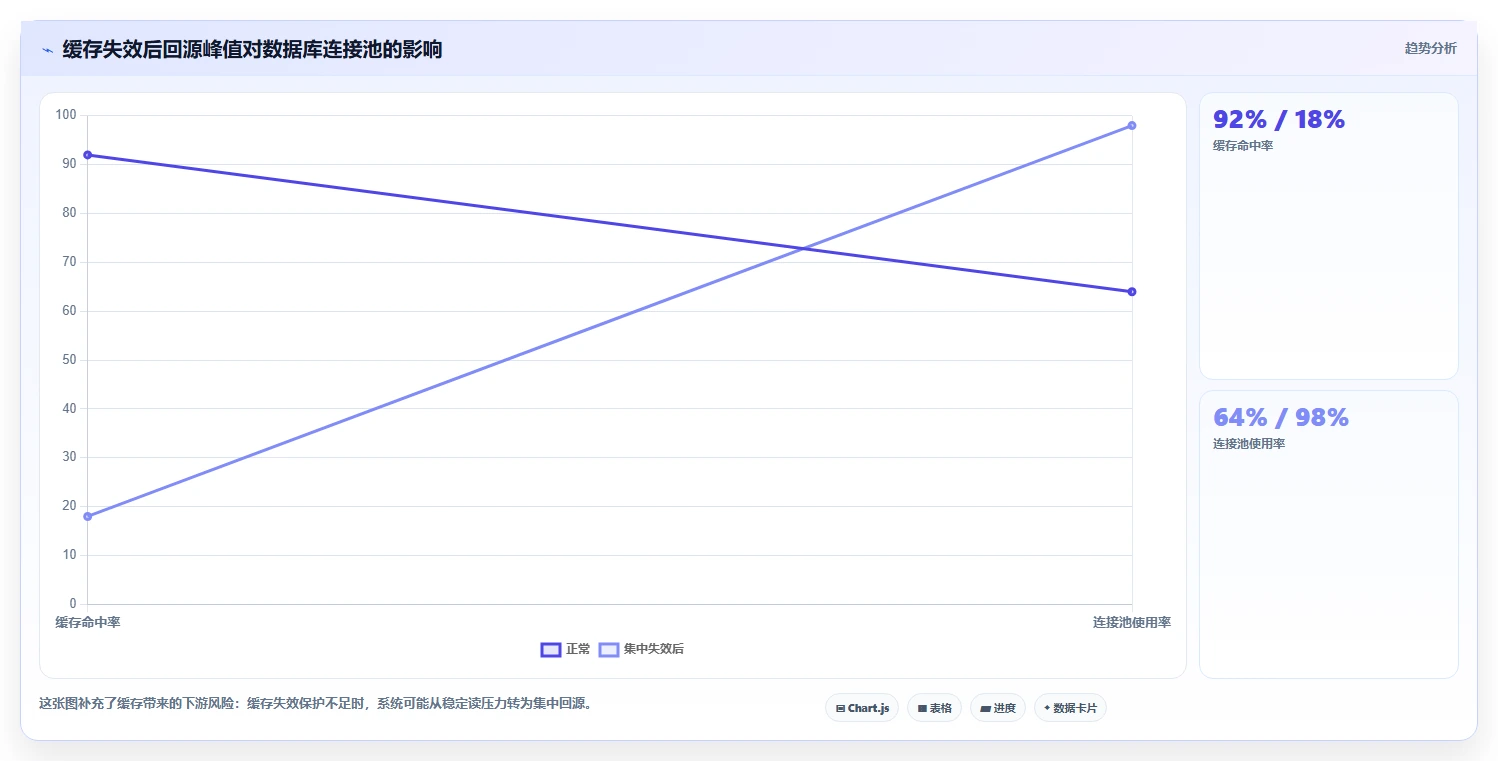Screen dimensions: 1498x761
Task: Click the 正常 legend label text
Action: (578, 650)
